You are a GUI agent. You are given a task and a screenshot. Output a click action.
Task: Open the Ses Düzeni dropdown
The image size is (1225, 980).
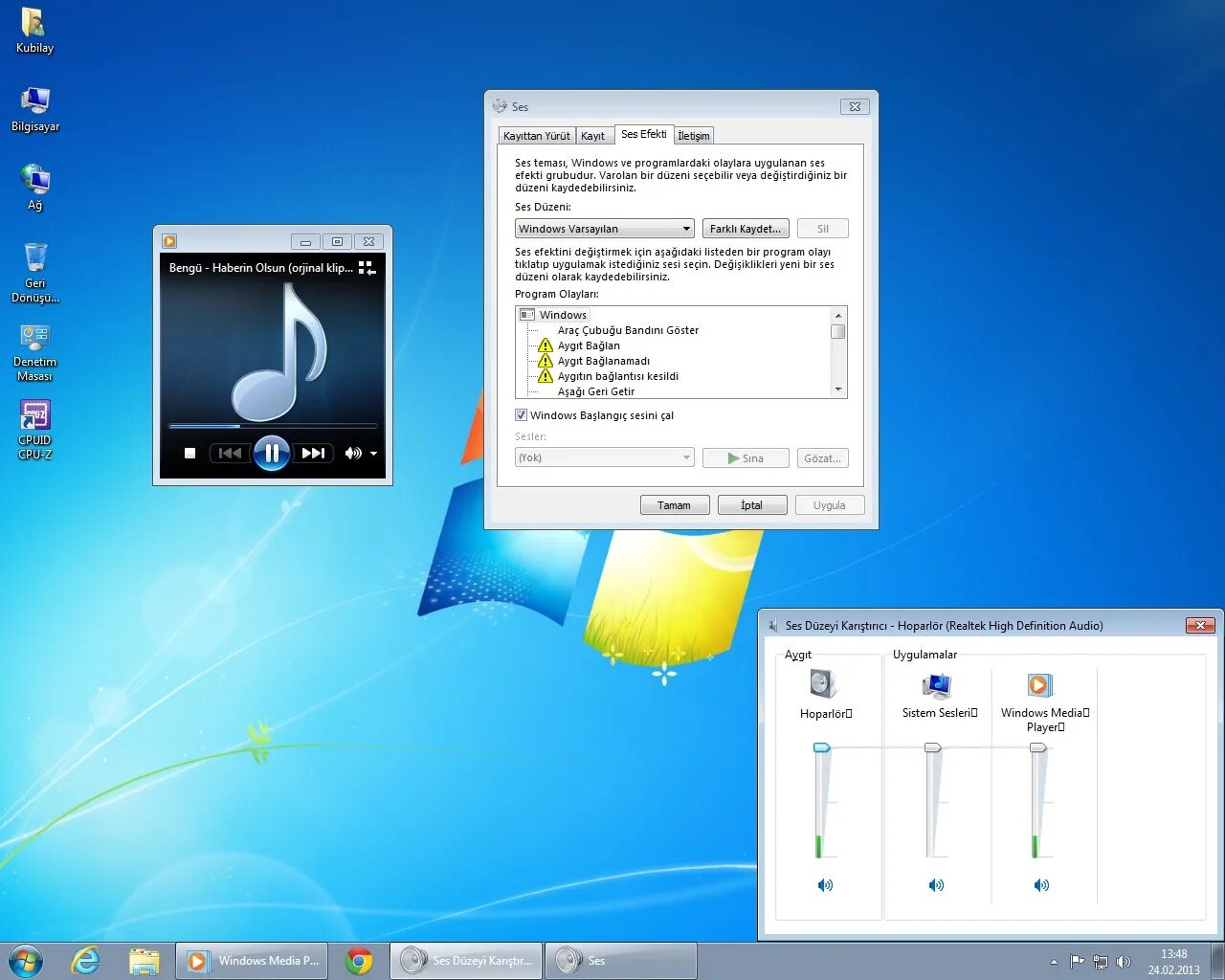604,229
